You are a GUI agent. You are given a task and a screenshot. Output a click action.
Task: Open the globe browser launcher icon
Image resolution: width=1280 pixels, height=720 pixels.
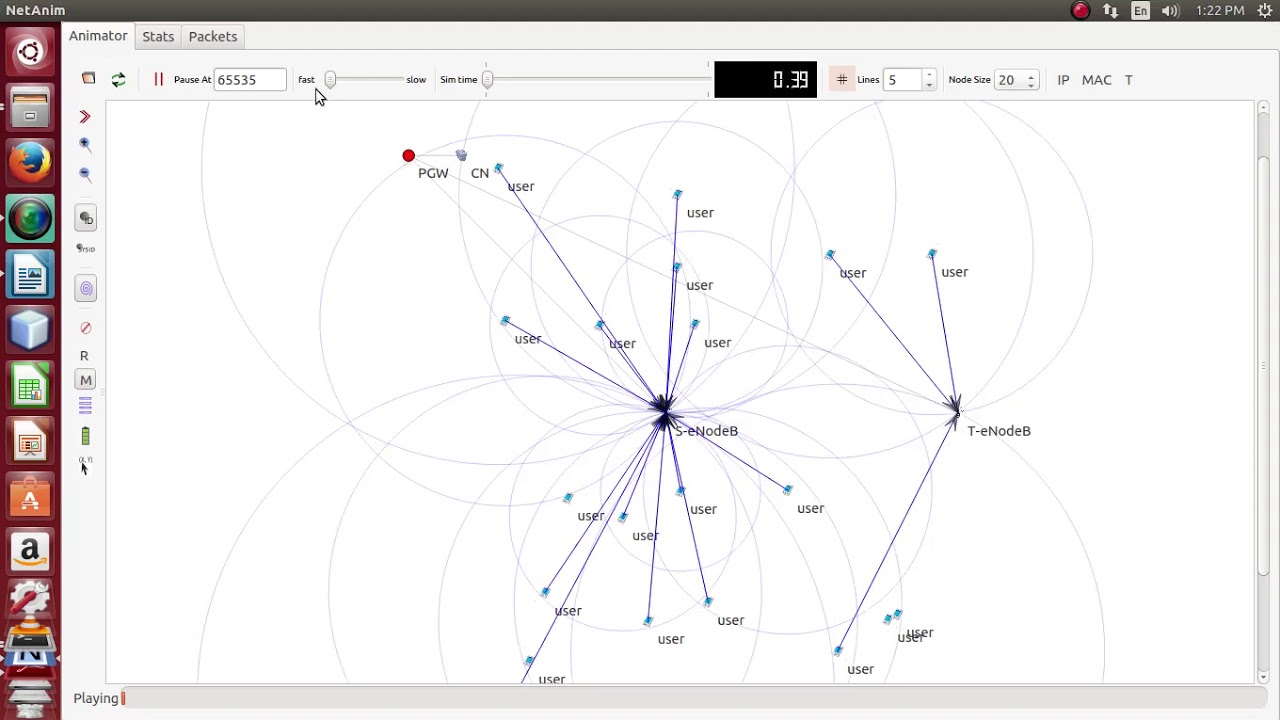click(30, 219)
